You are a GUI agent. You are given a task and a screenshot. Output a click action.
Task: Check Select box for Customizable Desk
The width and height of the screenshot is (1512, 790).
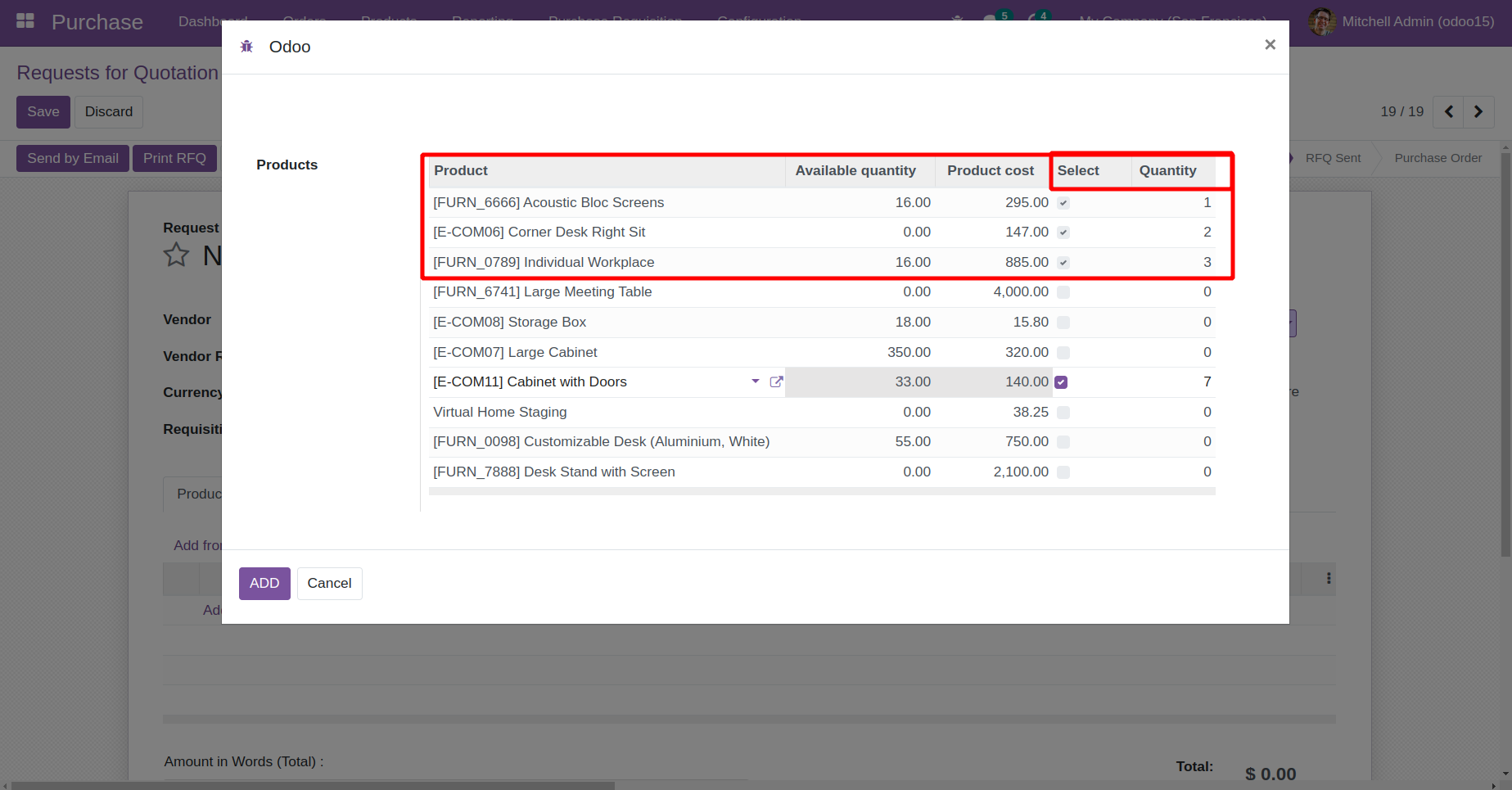pyautogui.click(x=1063, y=442)
